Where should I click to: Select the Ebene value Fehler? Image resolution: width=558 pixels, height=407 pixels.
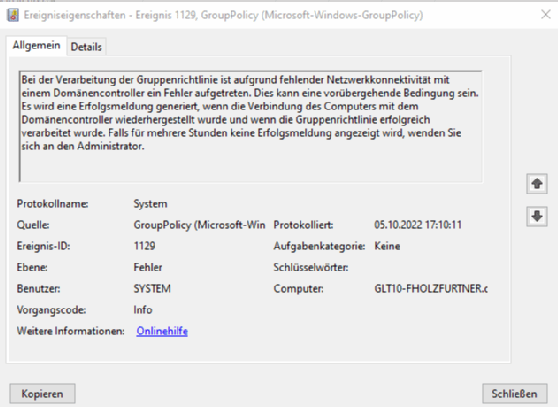click(x=148, y=267)
